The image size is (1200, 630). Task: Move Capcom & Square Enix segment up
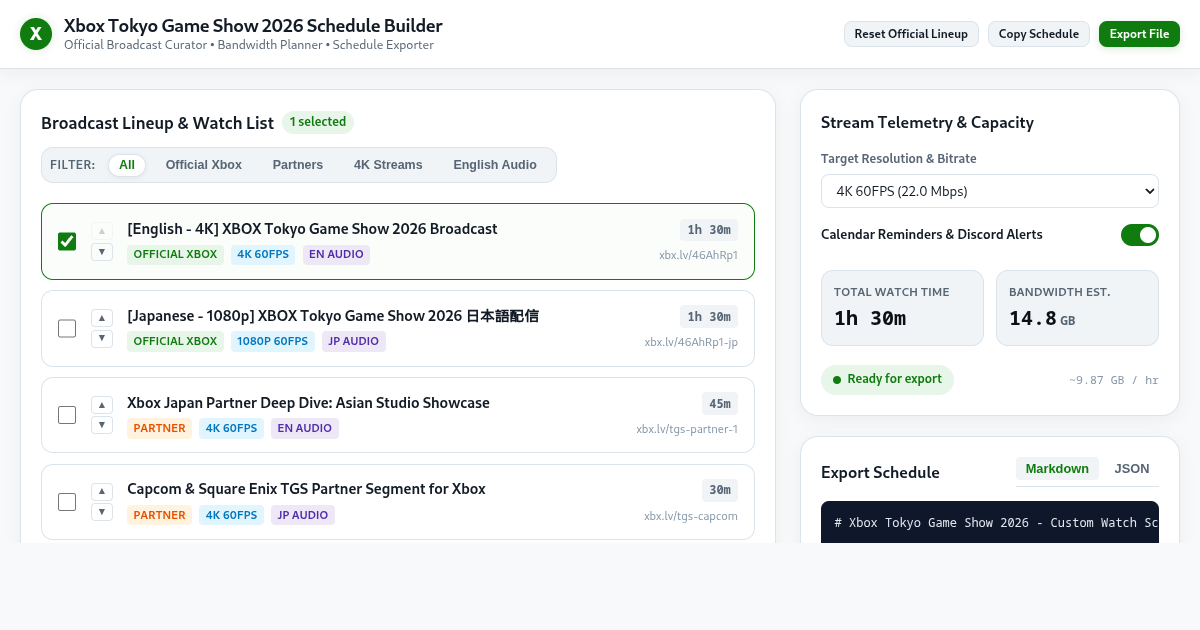pos(102,492)
